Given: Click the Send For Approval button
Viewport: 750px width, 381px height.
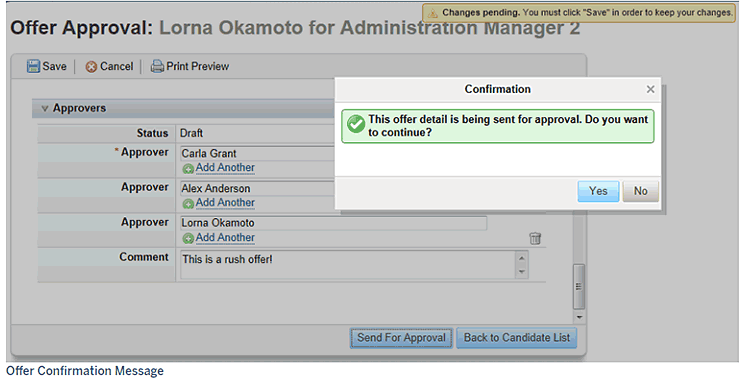Looking at the screenshot, I should pyautogui.click(x=401, y=338).
